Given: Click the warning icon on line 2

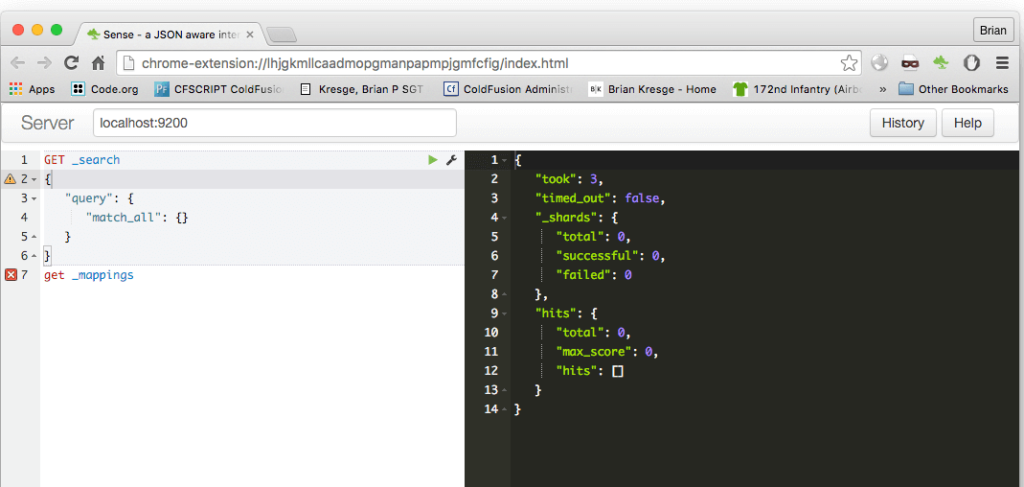Looking at the screenshot, I should click(10, 179).
